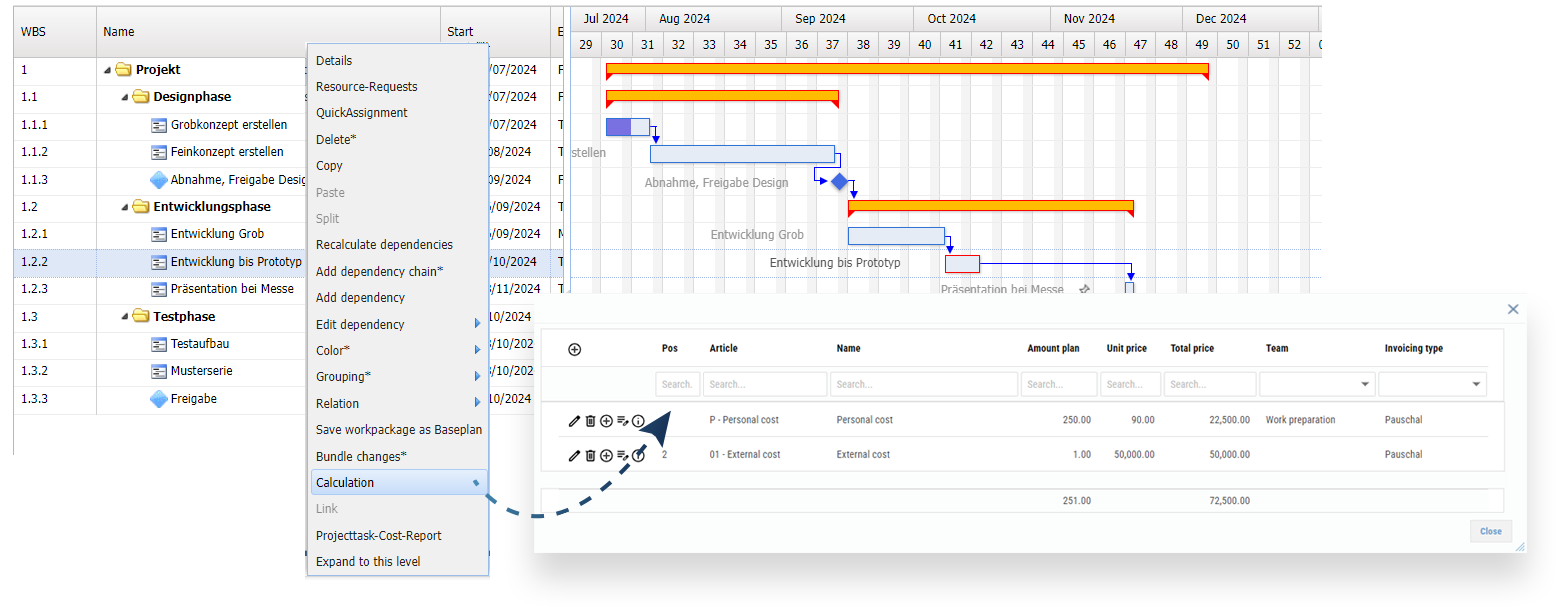Click task icon of Musterserie

pos(158,371)
